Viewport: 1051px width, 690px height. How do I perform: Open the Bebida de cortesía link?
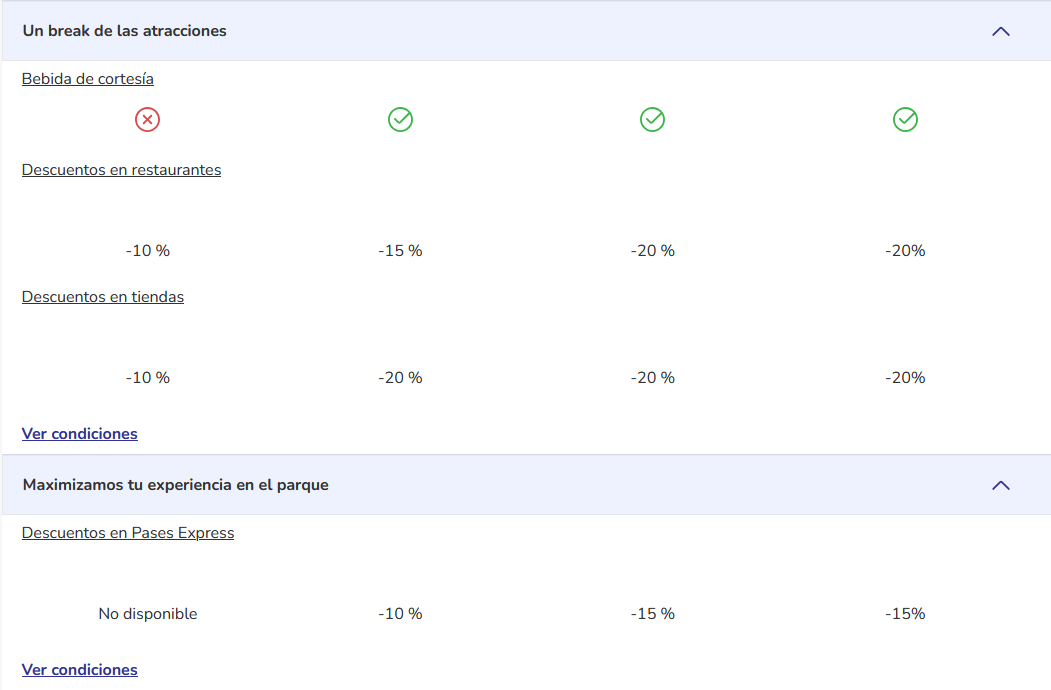[x=88, y=79]
